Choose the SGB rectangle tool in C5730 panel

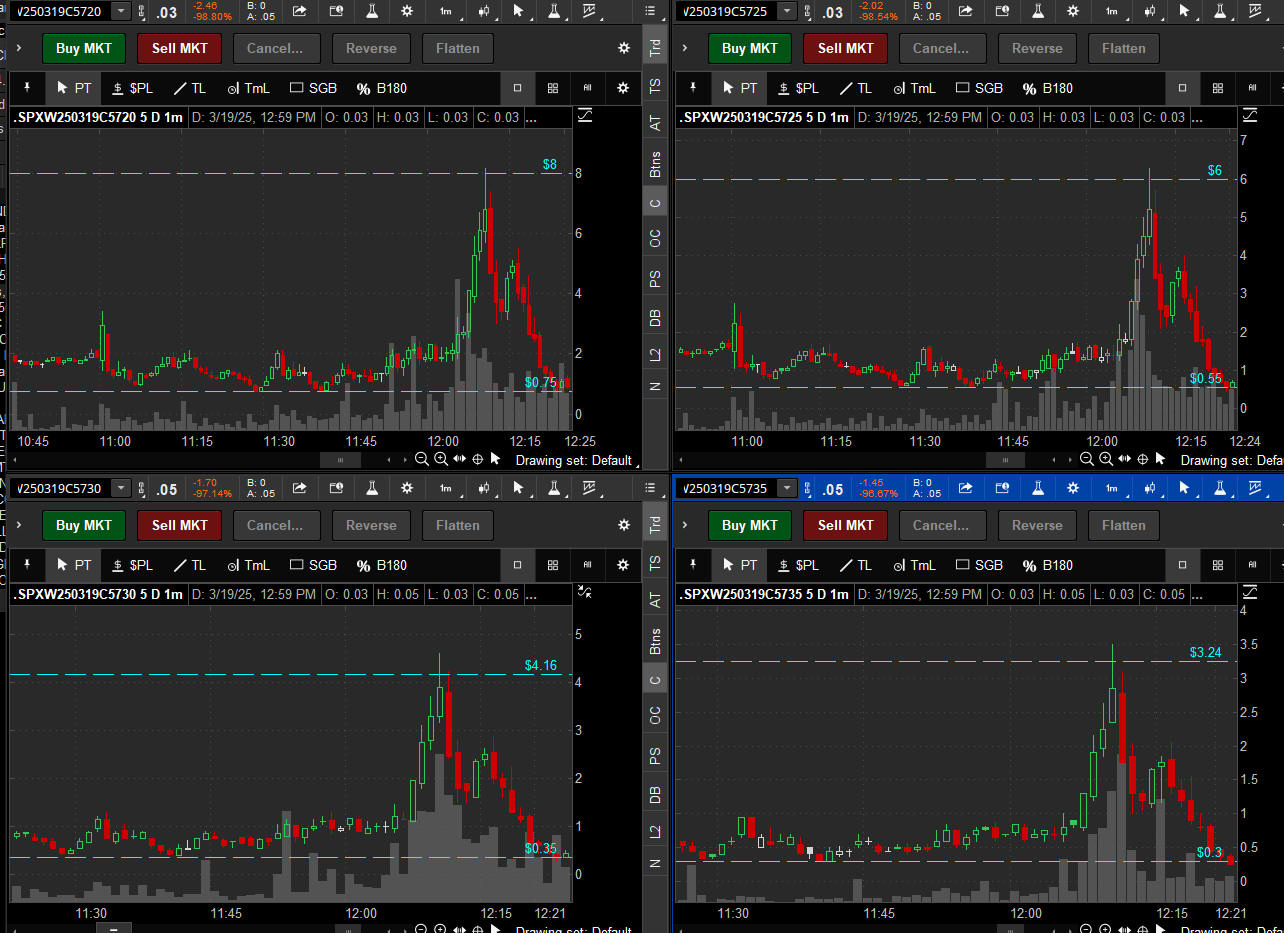click(313, 565)
